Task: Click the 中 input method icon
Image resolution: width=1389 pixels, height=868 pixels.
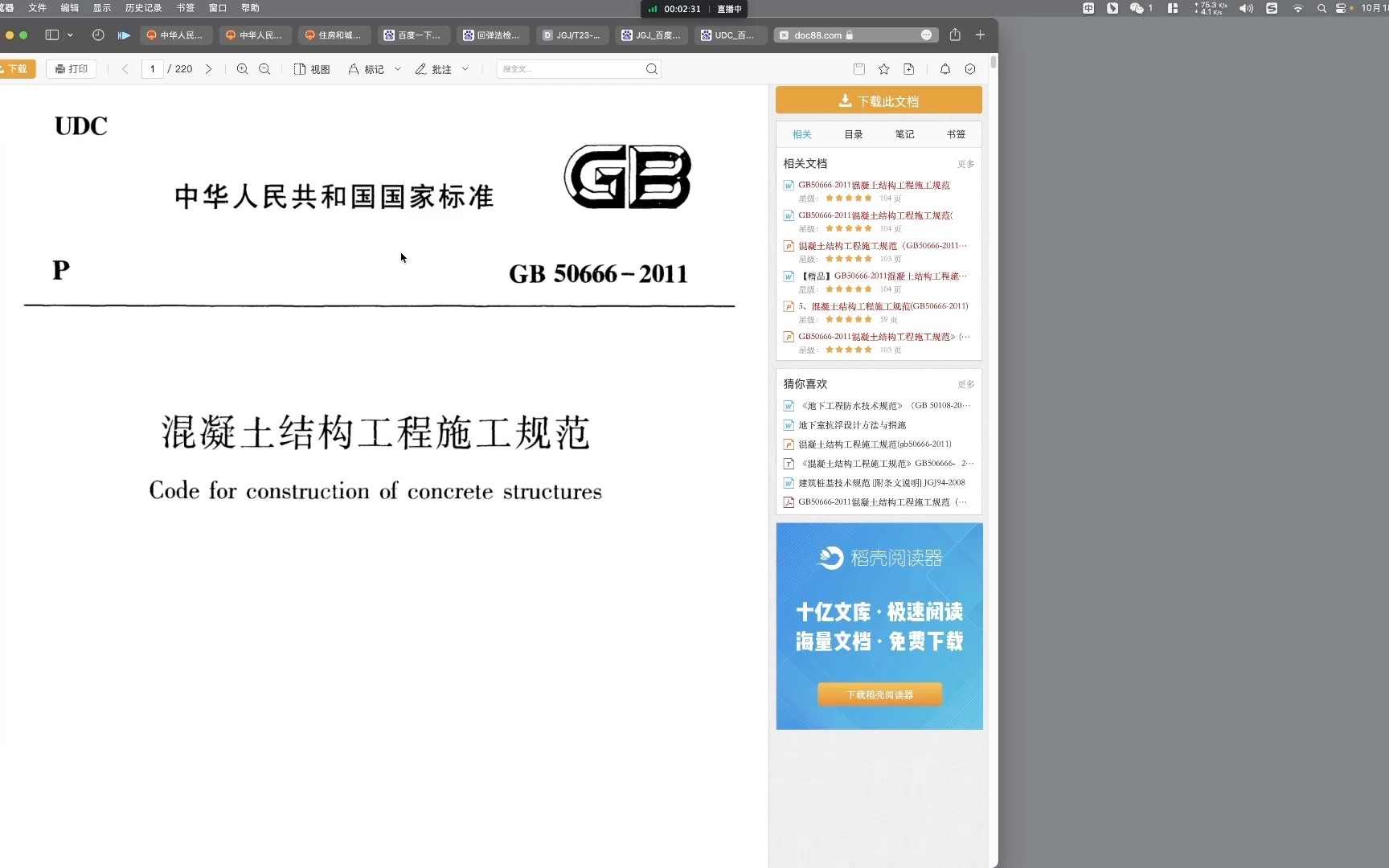Action: pos(1088,8)
